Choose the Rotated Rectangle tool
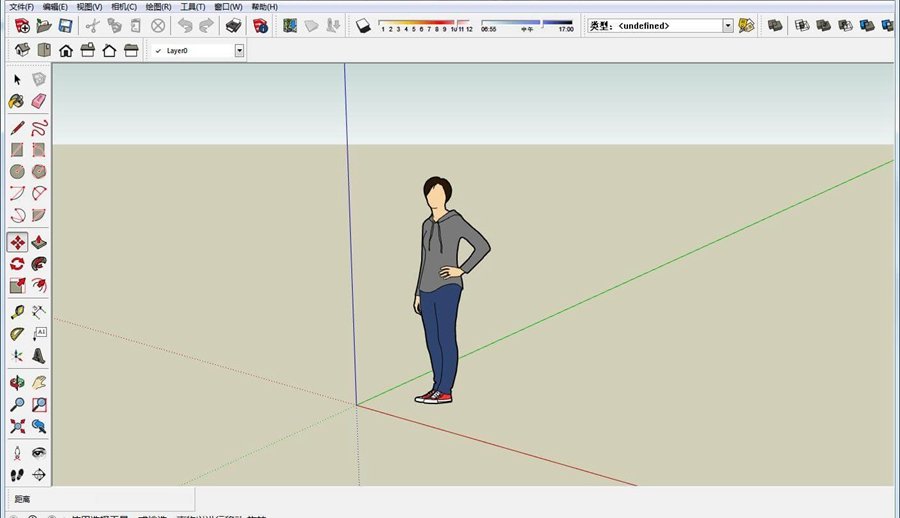The image size is (900, 518). pyautogui.click(x=38, y=150)
